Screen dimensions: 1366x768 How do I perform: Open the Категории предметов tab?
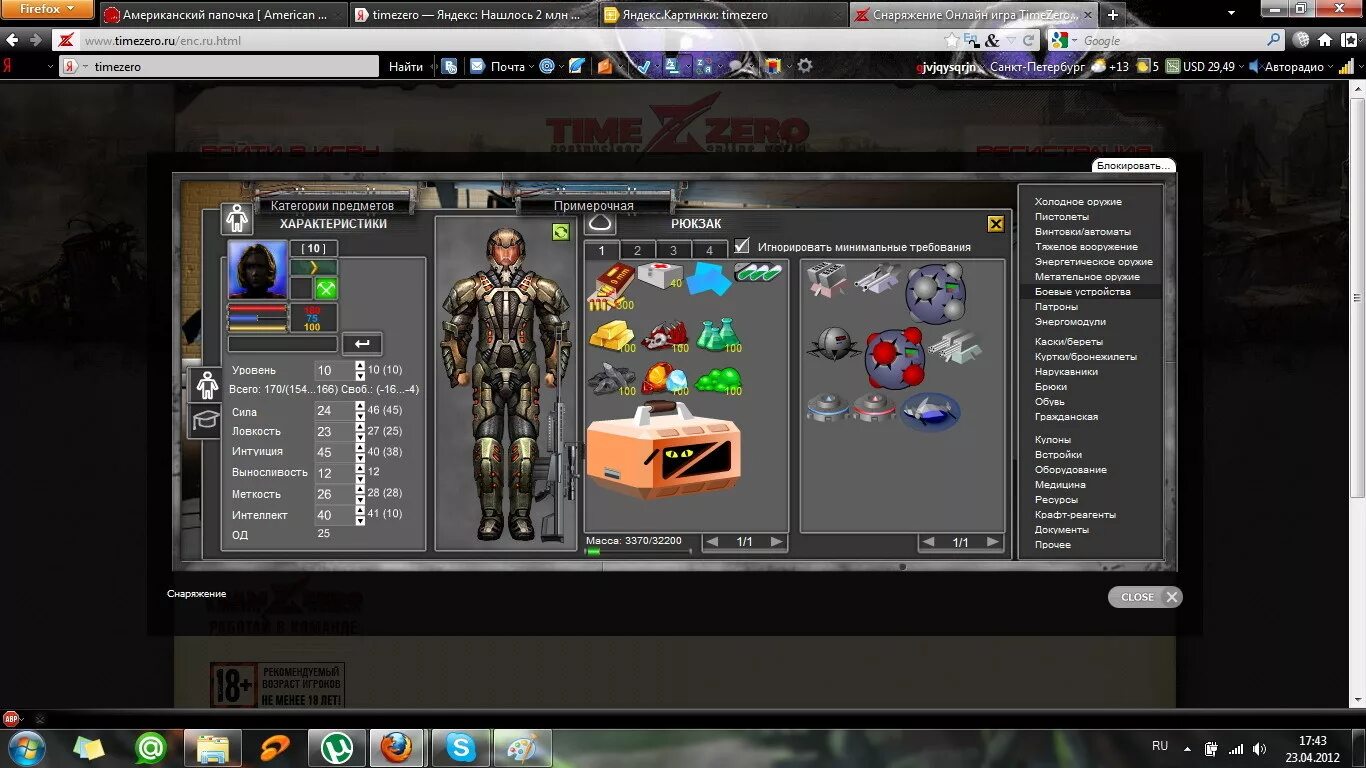(x=332, y=205)
